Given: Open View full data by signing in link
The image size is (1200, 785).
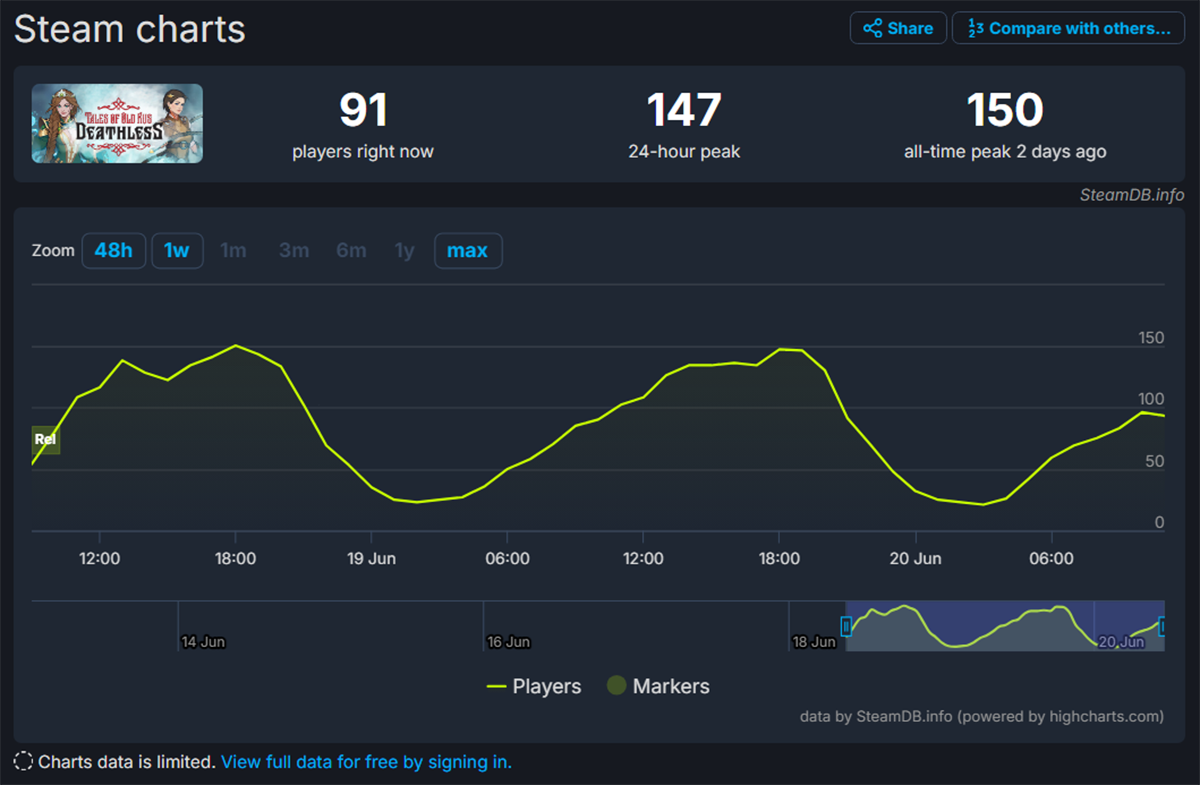Looking at the screenshot, I should (366, 762).
